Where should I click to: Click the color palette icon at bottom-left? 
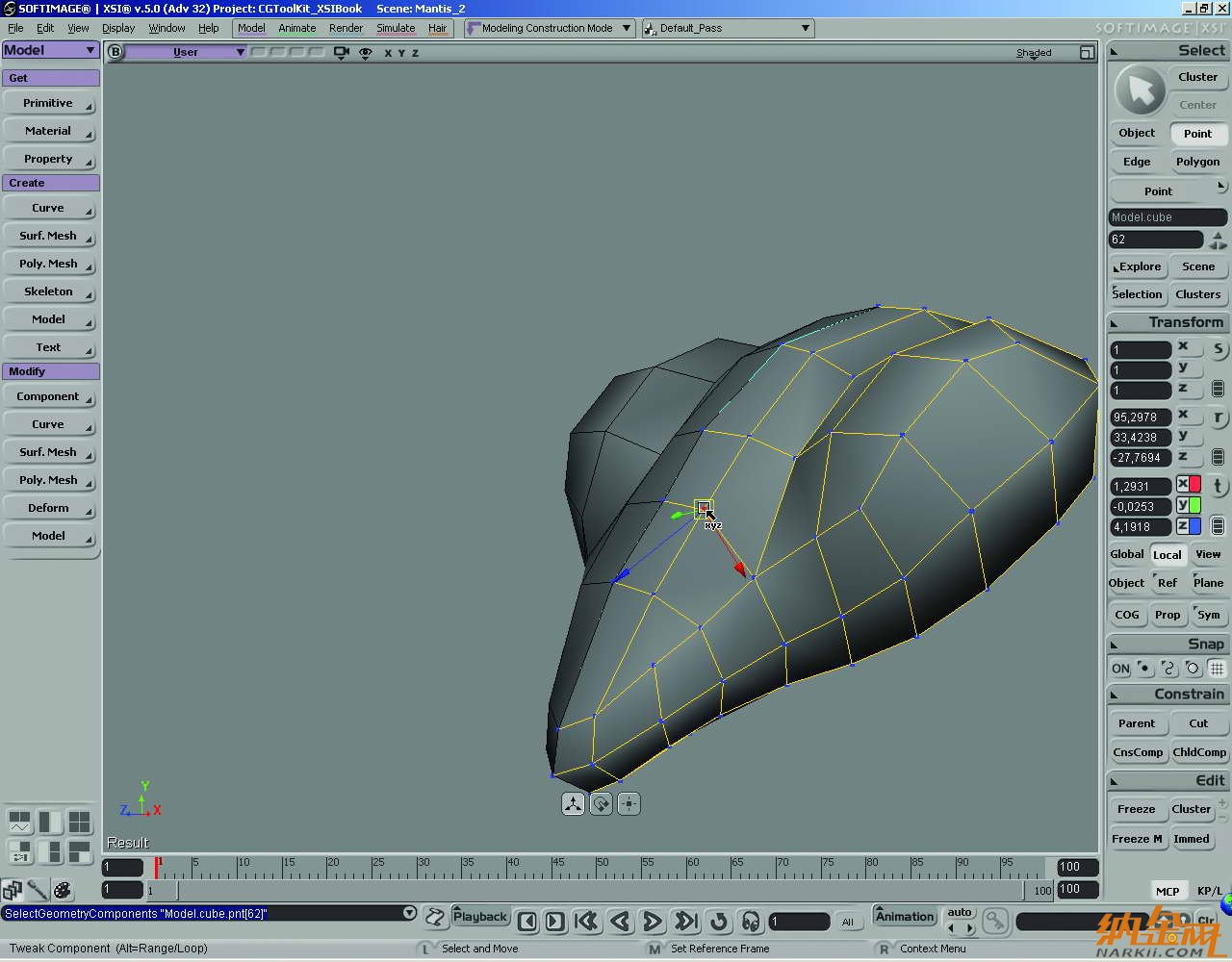63,890
